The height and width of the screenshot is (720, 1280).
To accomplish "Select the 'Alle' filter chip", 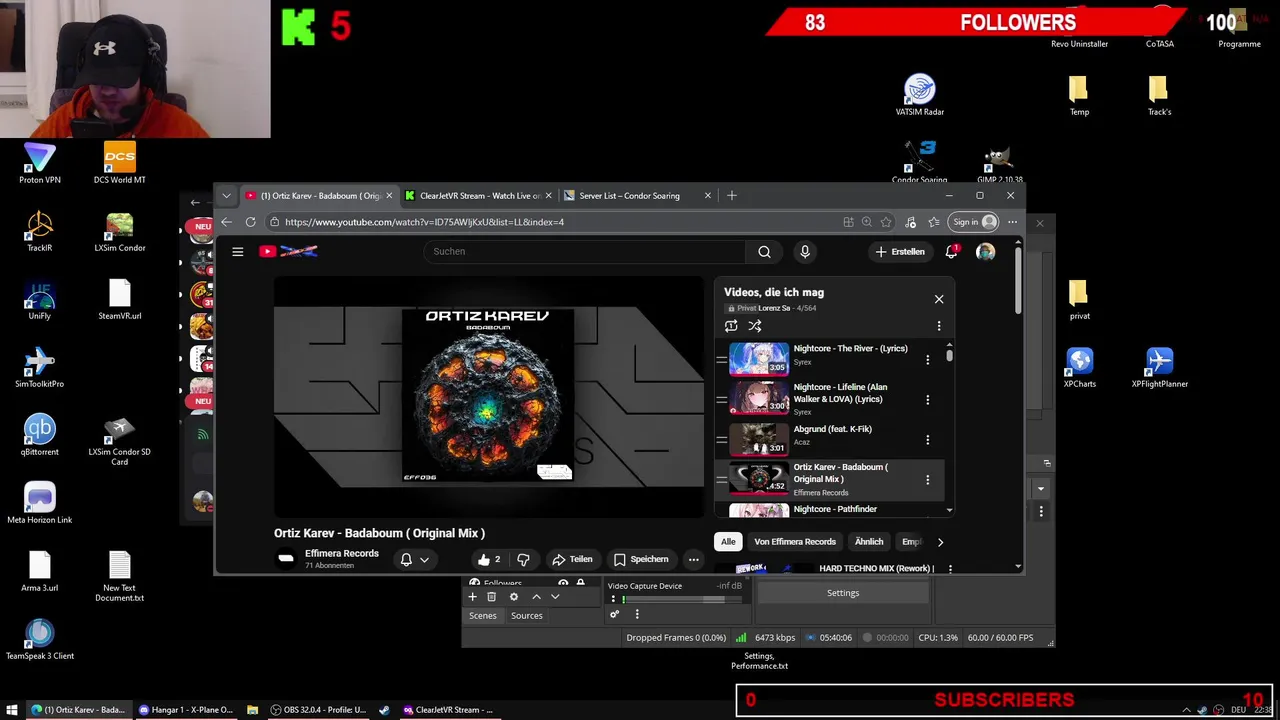I will [728, 542].
